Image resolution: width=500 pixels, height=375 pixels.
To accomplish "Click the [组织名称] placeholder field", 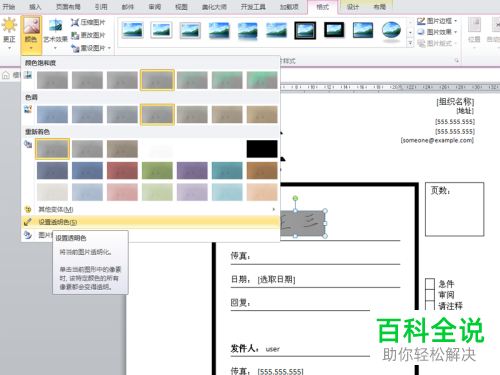I will (455, 101).
